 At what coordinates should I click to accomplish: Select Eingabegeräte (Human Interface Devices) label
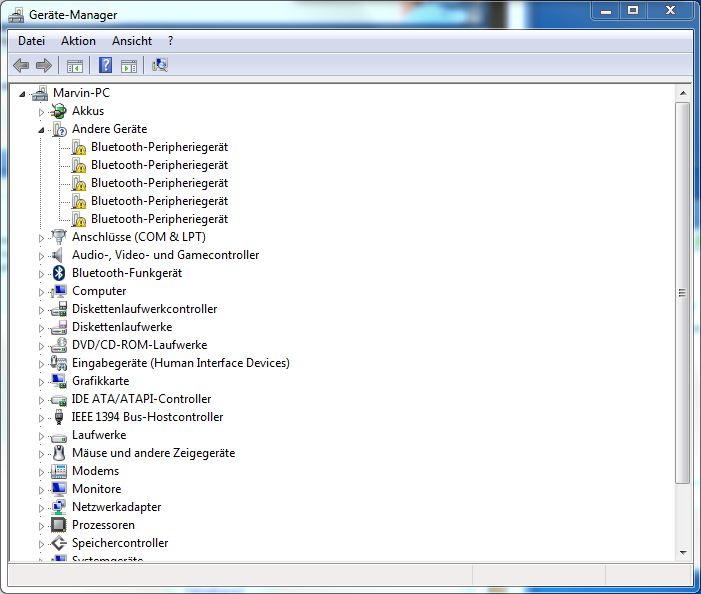coord(181,363)
